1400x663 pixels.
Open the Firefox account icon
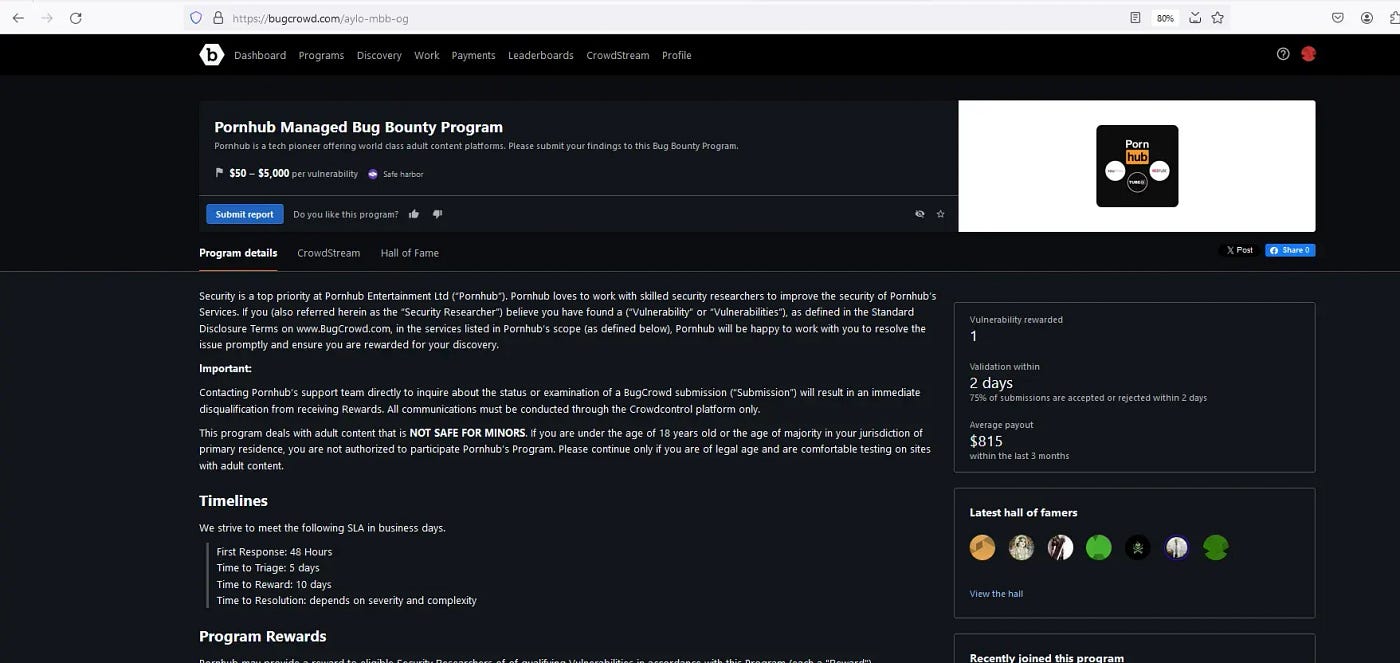pos(1367,18)
